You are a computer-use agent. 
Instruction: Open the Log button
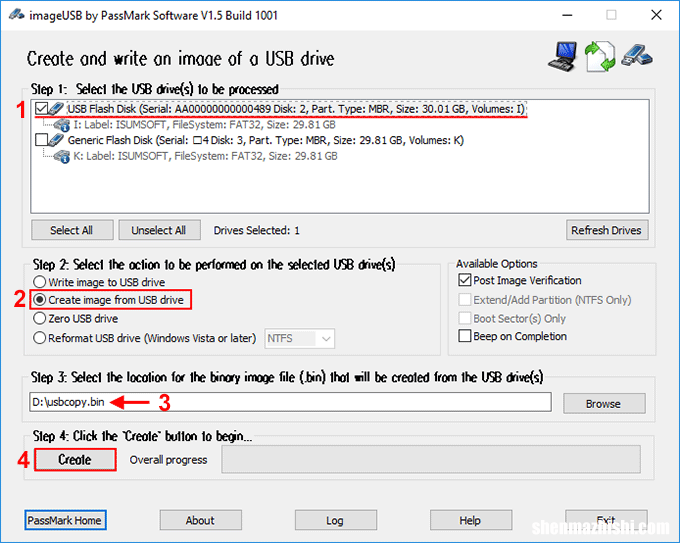(336, 520)
